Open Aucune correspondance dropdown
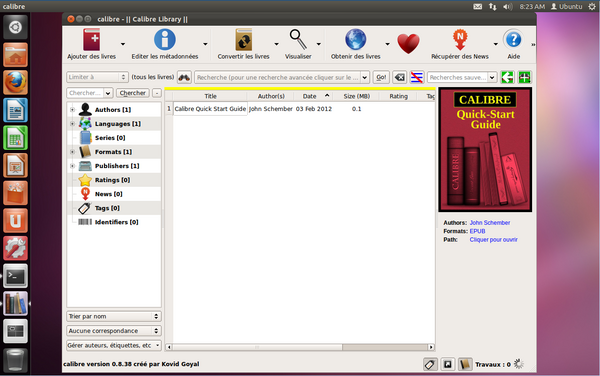Screen dimensions: 600x376 click(114, 330)
